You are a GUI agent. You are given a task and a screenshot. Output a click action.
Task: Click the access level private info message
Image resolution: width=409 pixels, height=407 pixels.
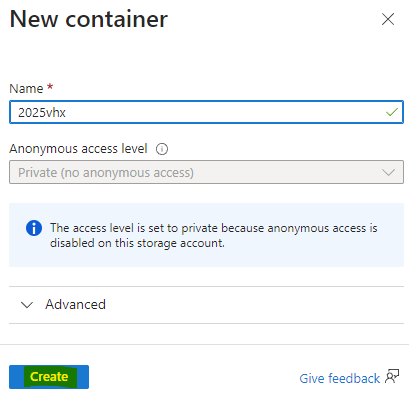(214, 235)
